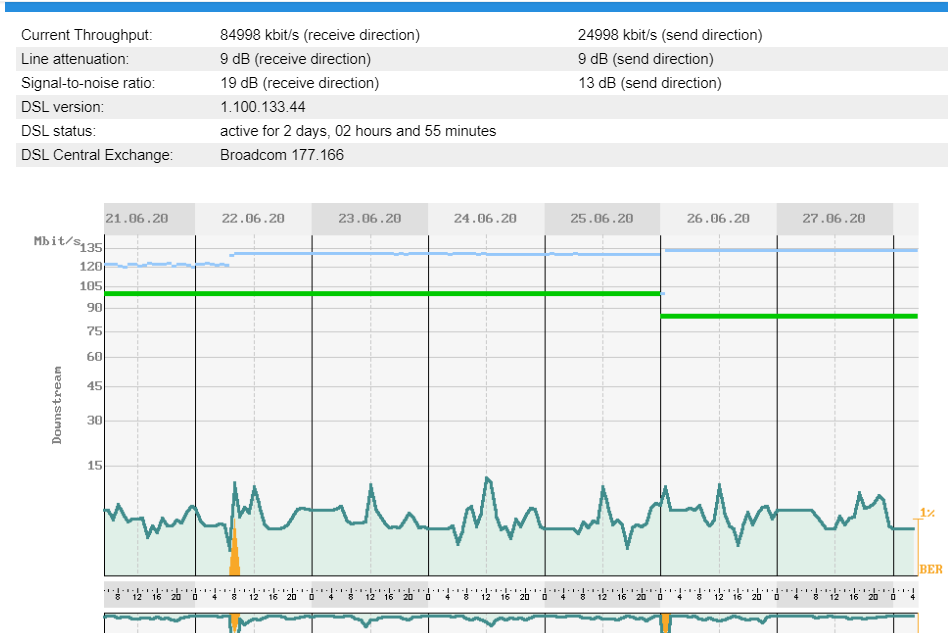Click the DSL version value 1.100.133.44

click(262, 107)
